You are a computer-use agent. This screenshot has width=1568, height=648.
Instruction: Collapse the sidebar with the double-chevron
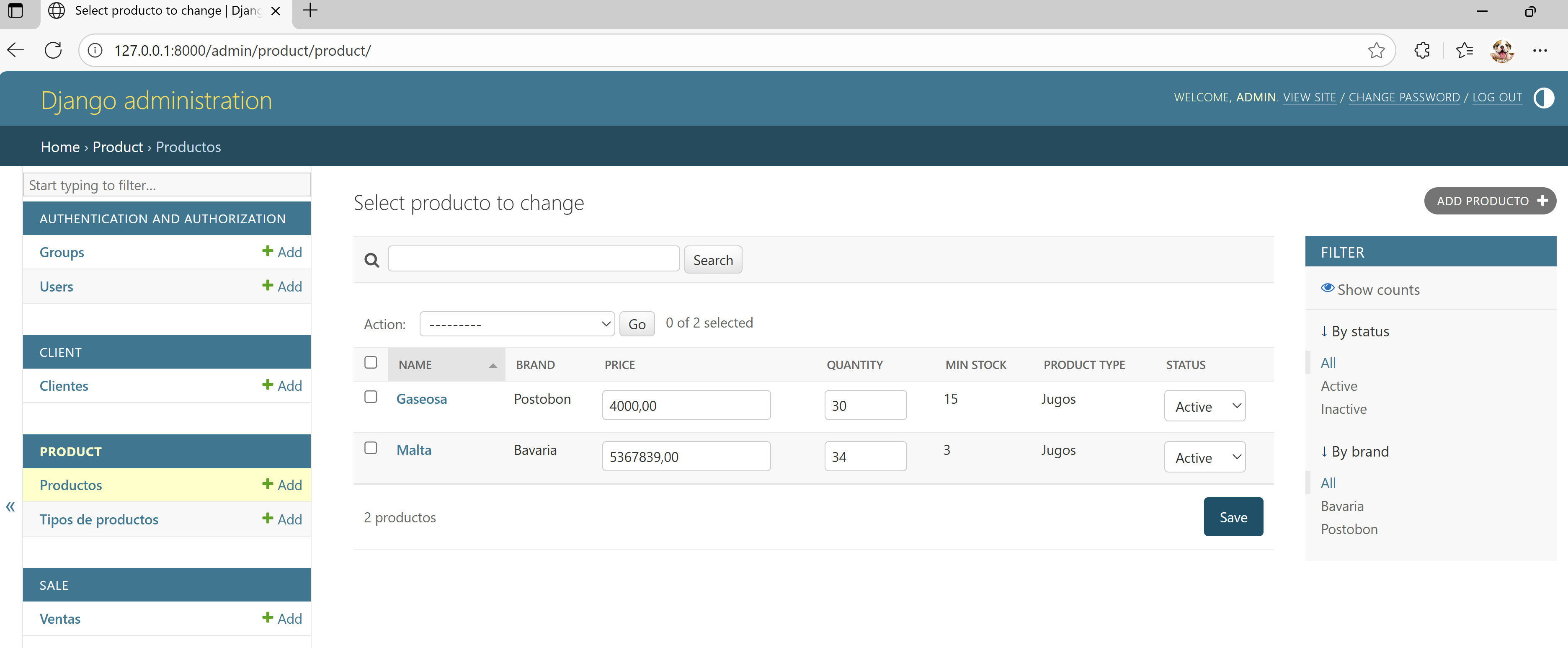[10, 506]
